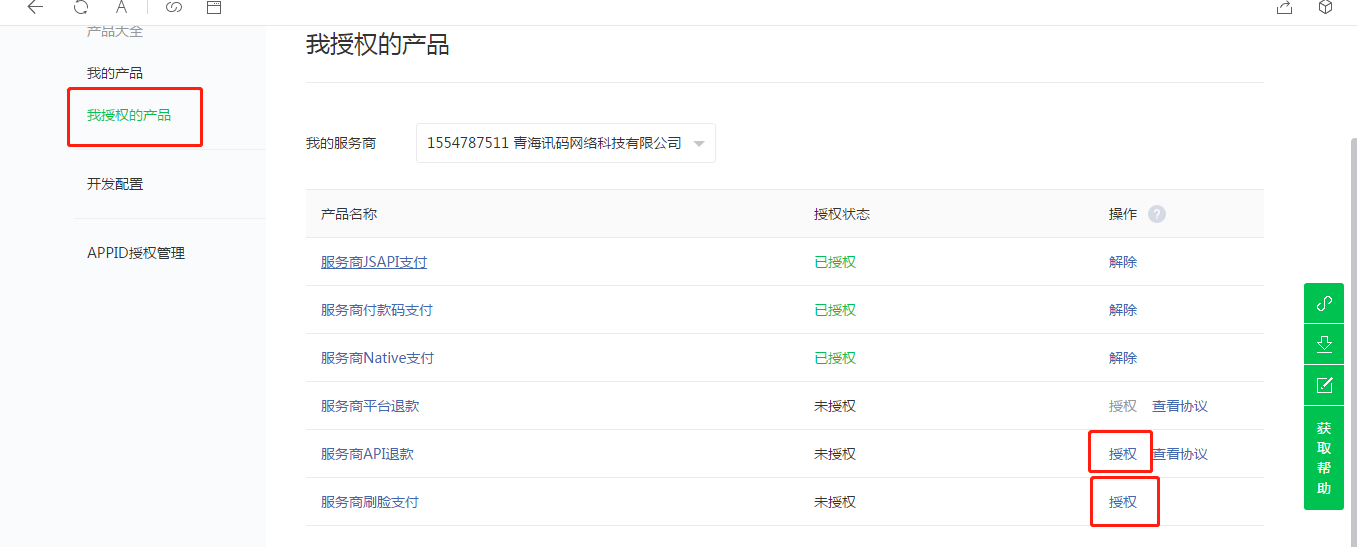Click the 操作 column header
This screenshot has width=1357, height=547.
1123,214
